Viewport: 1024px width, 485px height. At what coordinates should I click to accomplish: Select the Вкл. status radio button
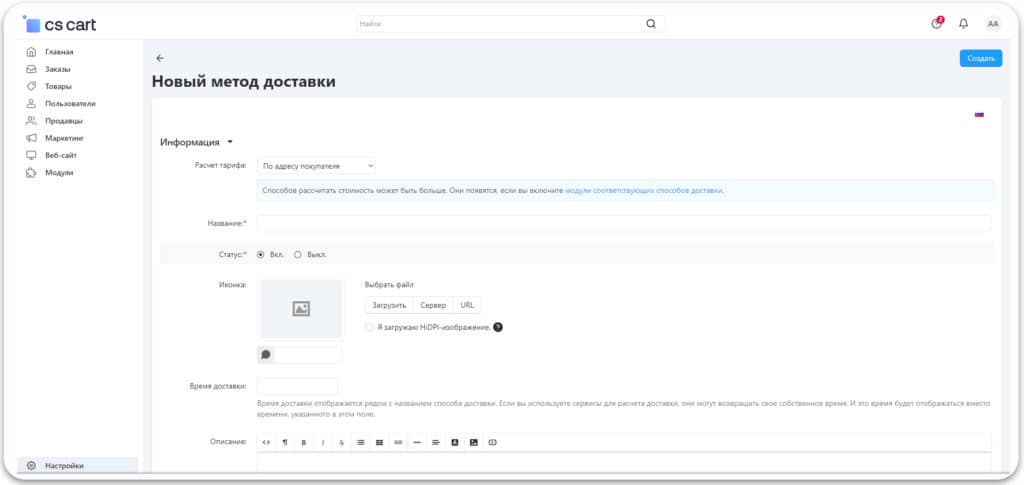point(261,254)
